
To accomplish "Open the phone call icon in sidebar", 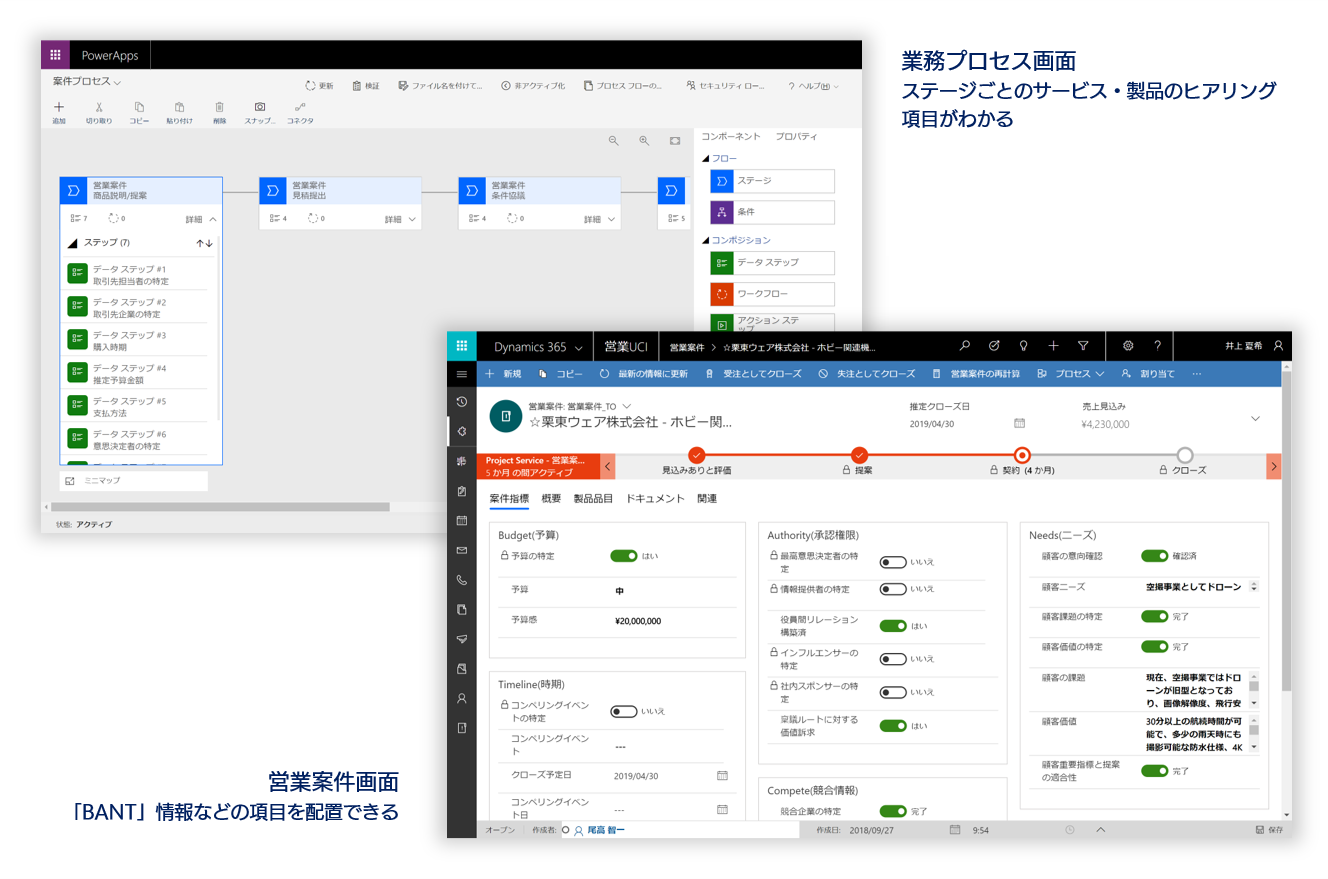I will point(461,579).
